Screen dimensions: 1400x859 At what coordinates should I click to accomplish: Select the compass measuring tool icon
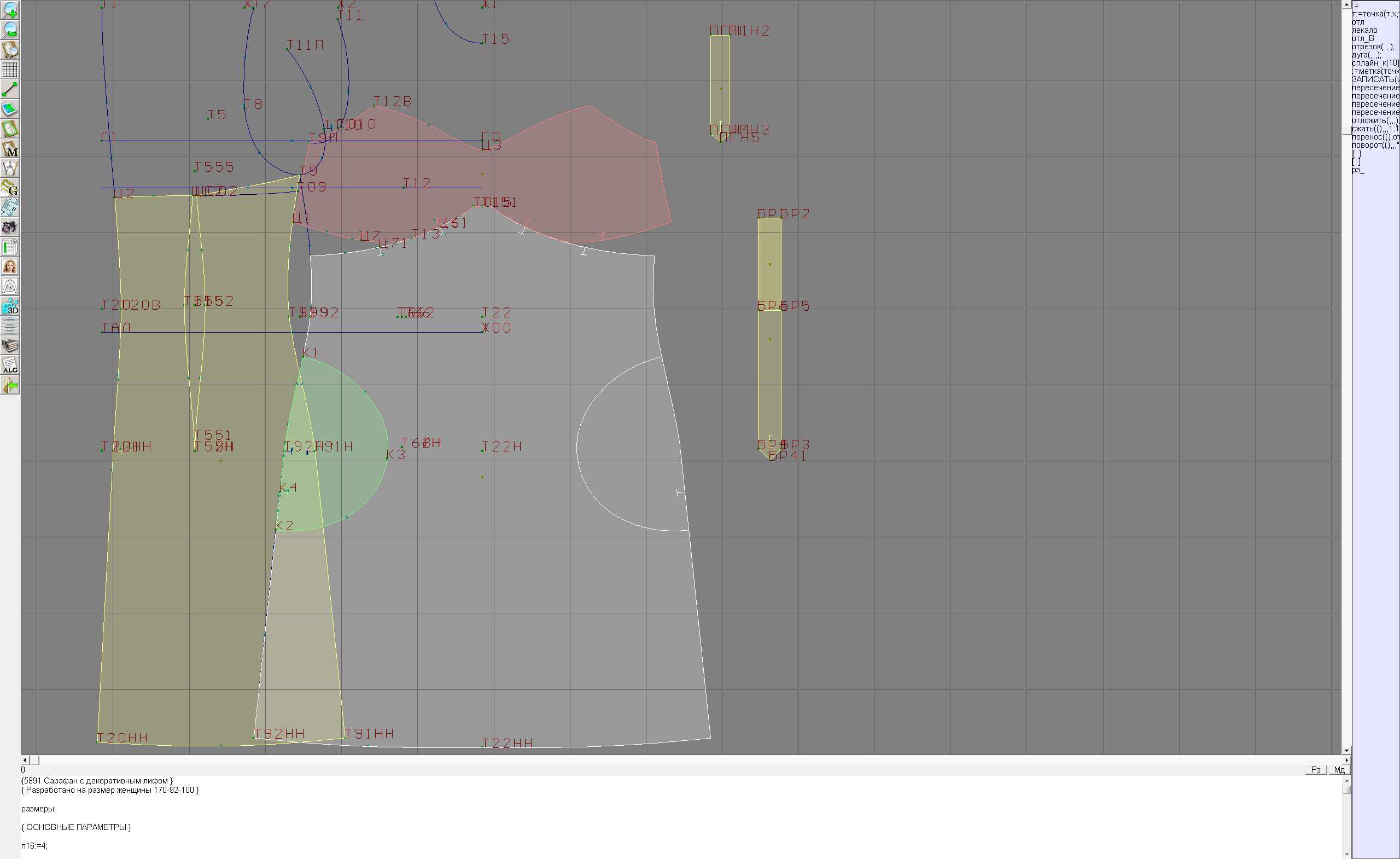10,169
